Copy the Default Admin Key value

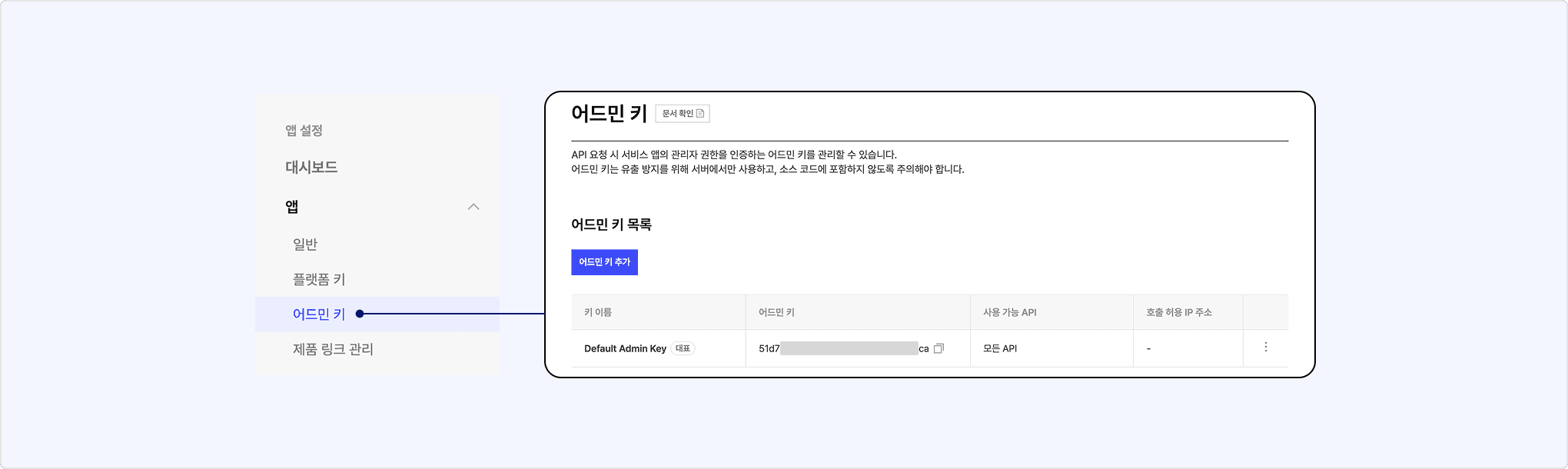(x=938, y=348)
